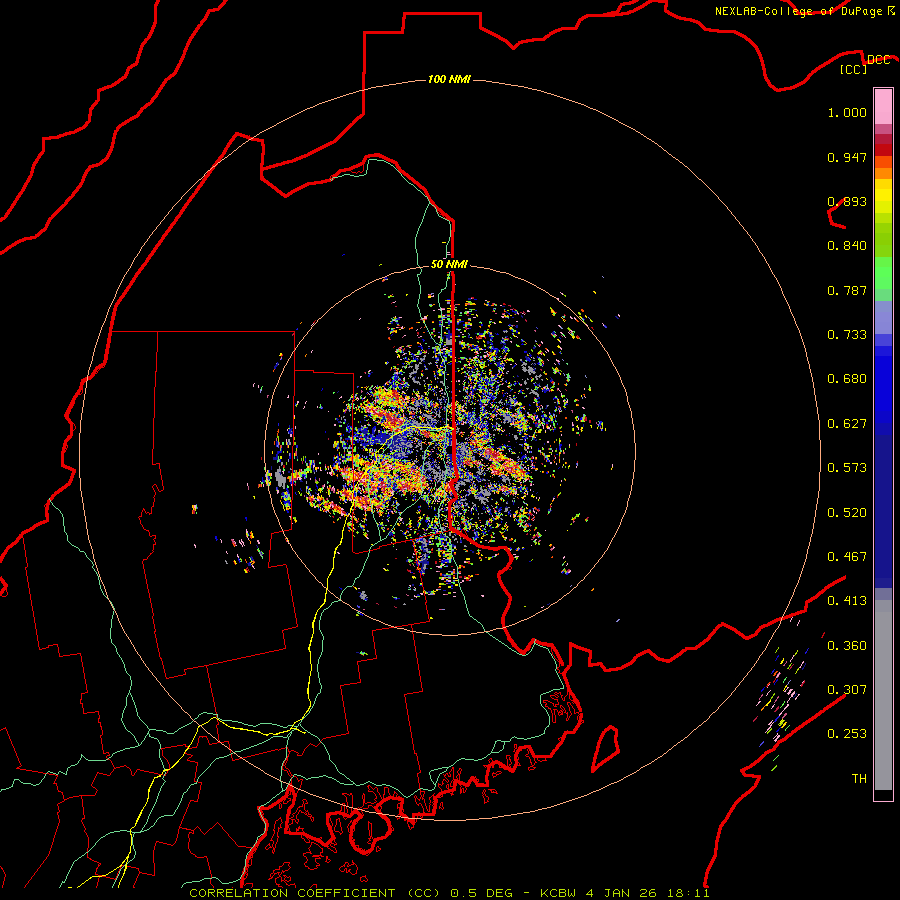This screenshot has height=900, width=900.
Task: Click the 0.573 color scale value
Action: [x=847, y=468]
